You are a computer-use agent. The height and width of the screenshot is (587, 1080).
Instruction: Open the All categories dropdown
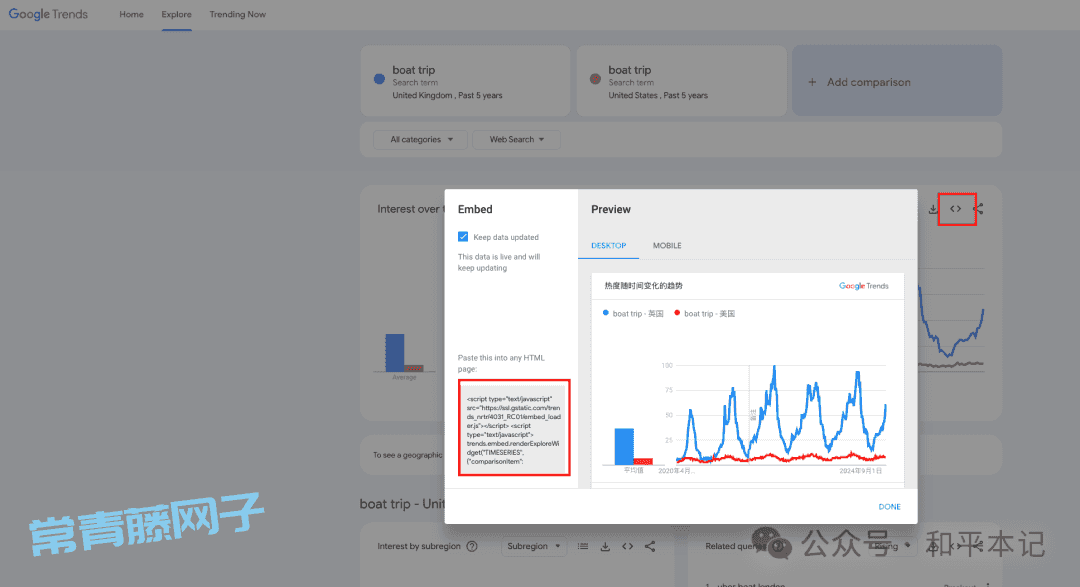click(421, 139)
